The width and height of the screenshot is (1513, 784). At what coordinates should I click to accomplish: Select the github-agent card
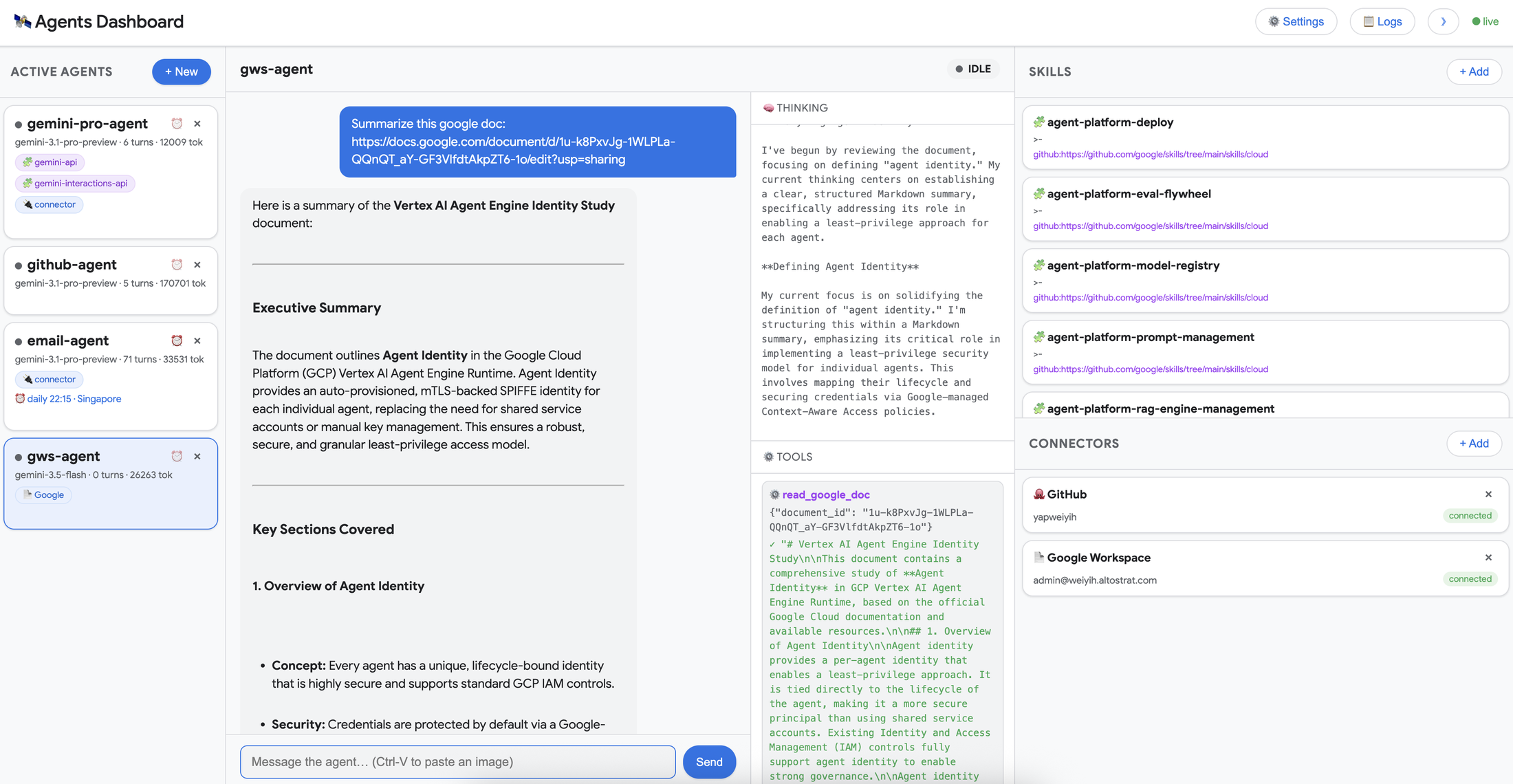point(111,281)
